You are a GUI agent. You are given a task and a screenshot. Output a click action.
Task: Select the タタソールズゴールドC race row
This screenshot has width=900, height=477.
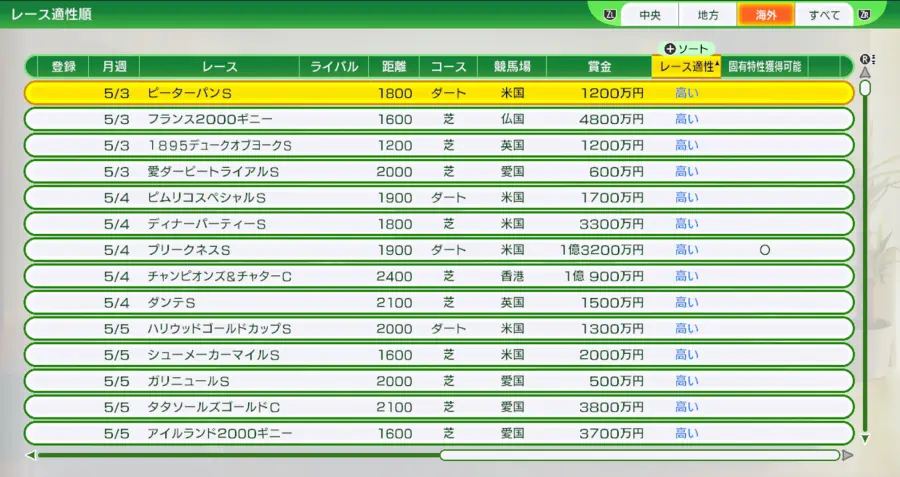(x=438, y=407)
